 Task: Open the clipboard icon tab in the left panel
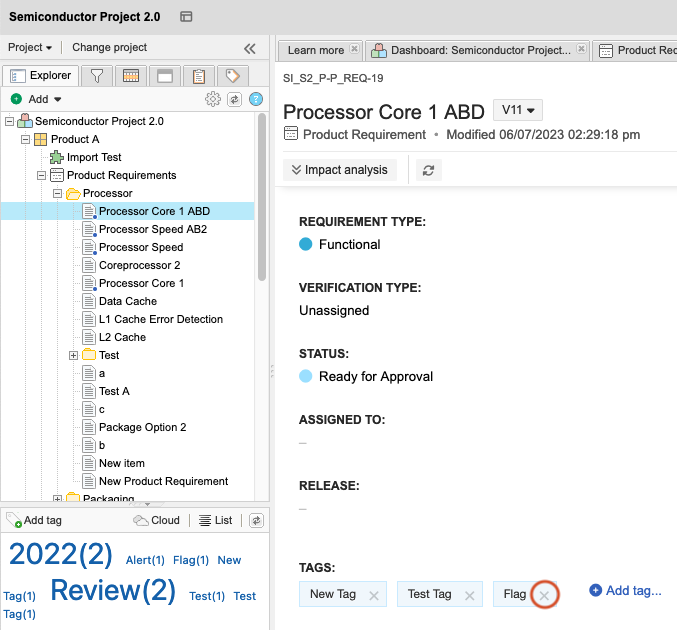tap(199, 76)
